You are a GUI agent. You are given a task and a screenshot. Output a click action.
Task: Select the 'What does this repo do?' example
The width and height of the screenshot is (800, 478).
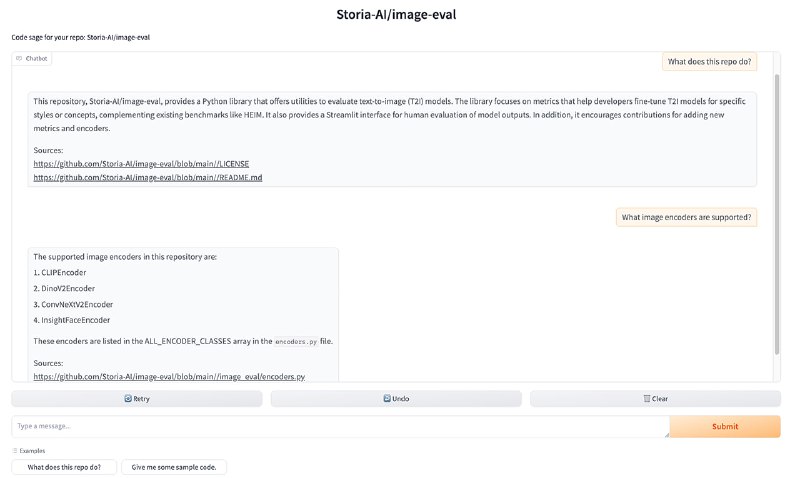(64, 467)
